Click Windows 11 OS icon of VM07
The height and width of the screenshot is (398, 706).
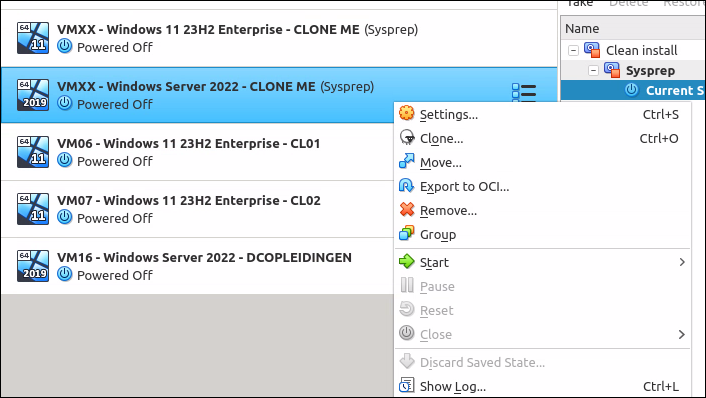[33, 209]
